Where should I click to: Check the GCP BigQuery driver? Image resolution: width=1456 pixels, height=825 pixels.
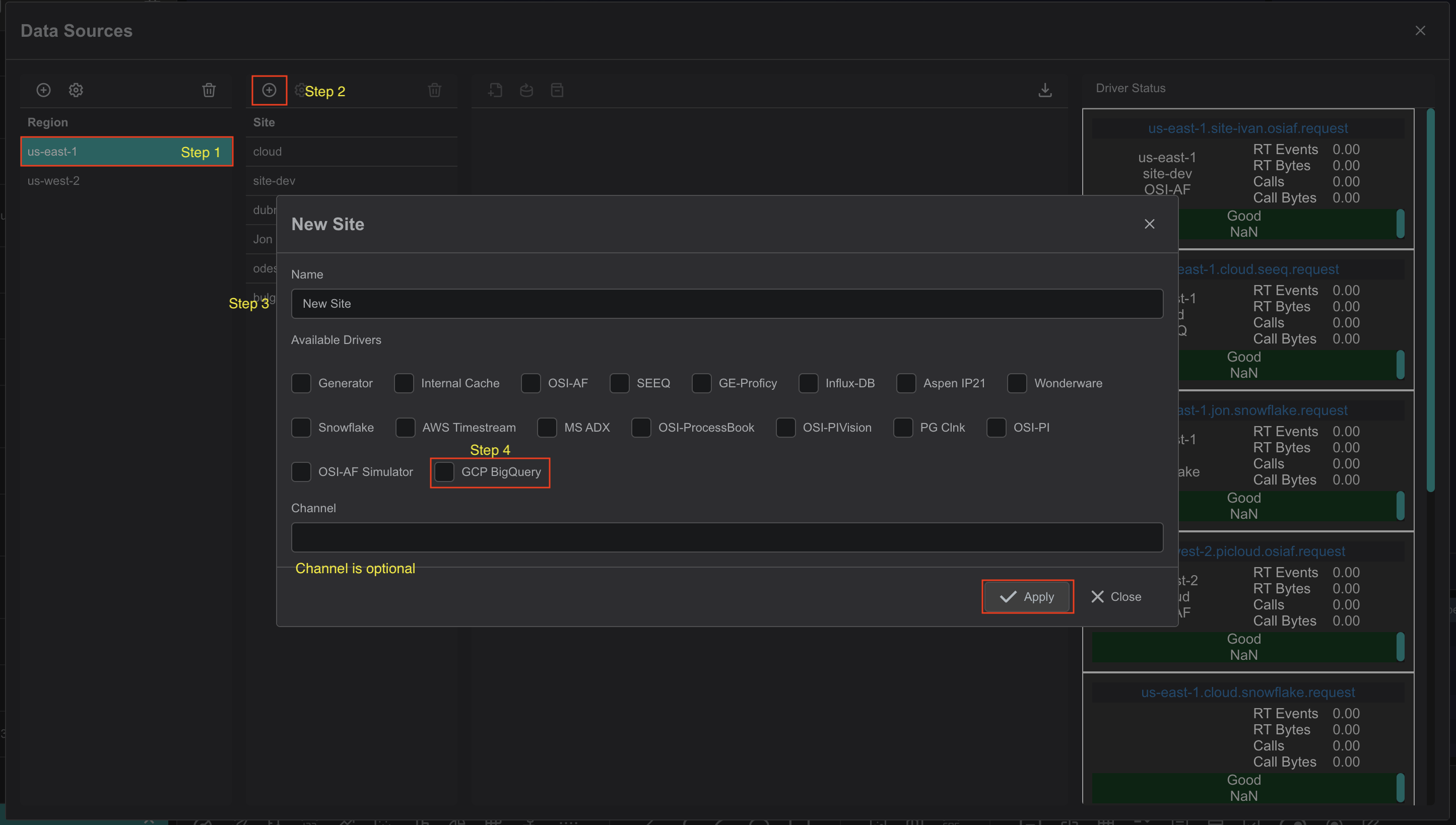coord(444,472)
